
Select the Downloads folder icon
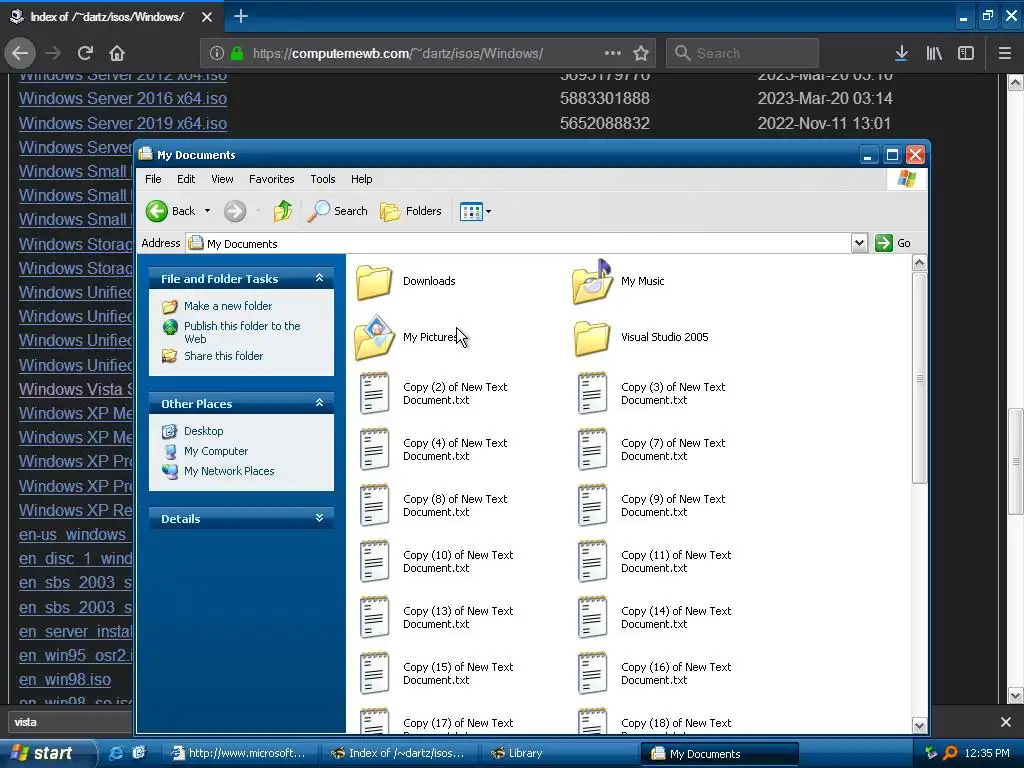(374, 281)
